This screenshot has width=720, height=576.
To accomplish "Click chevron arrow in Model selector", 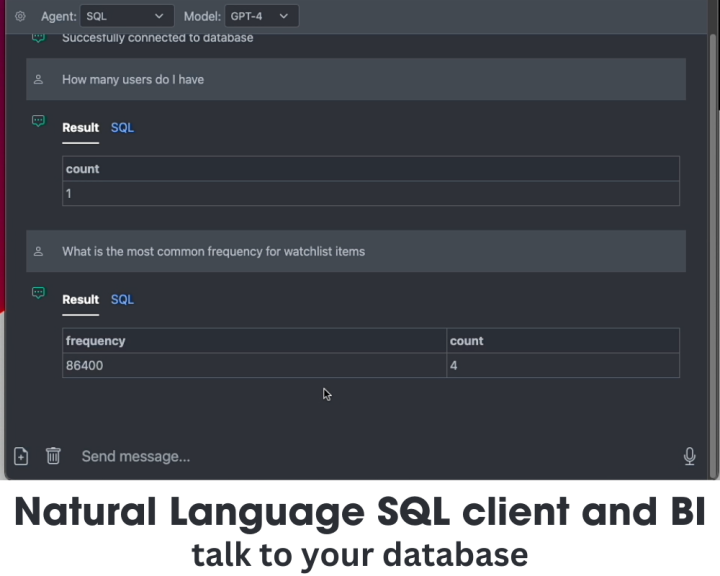I will pos(284,16).
